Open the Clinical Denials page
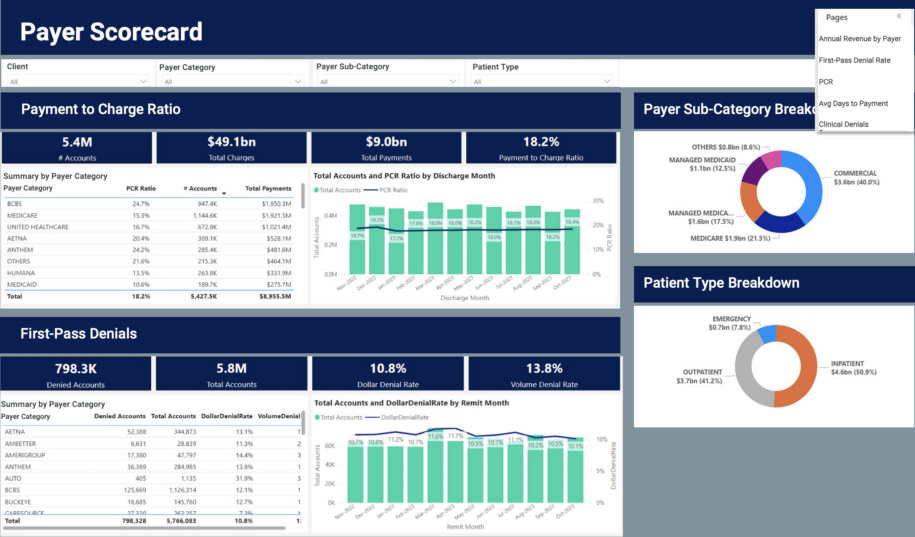Screen dimensions: 915x537 click(843, 124)
